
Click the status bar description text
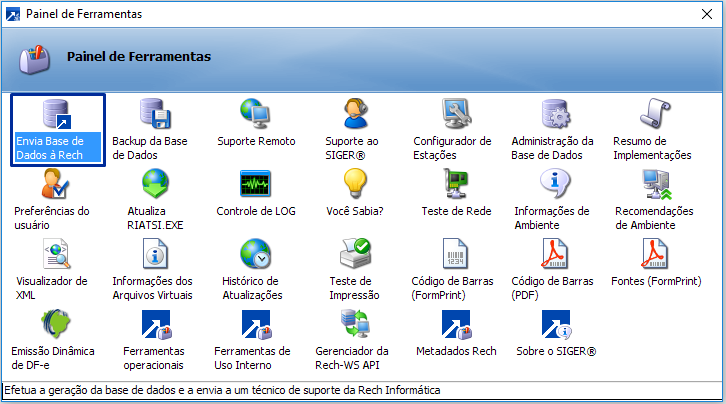coord(222,390)
